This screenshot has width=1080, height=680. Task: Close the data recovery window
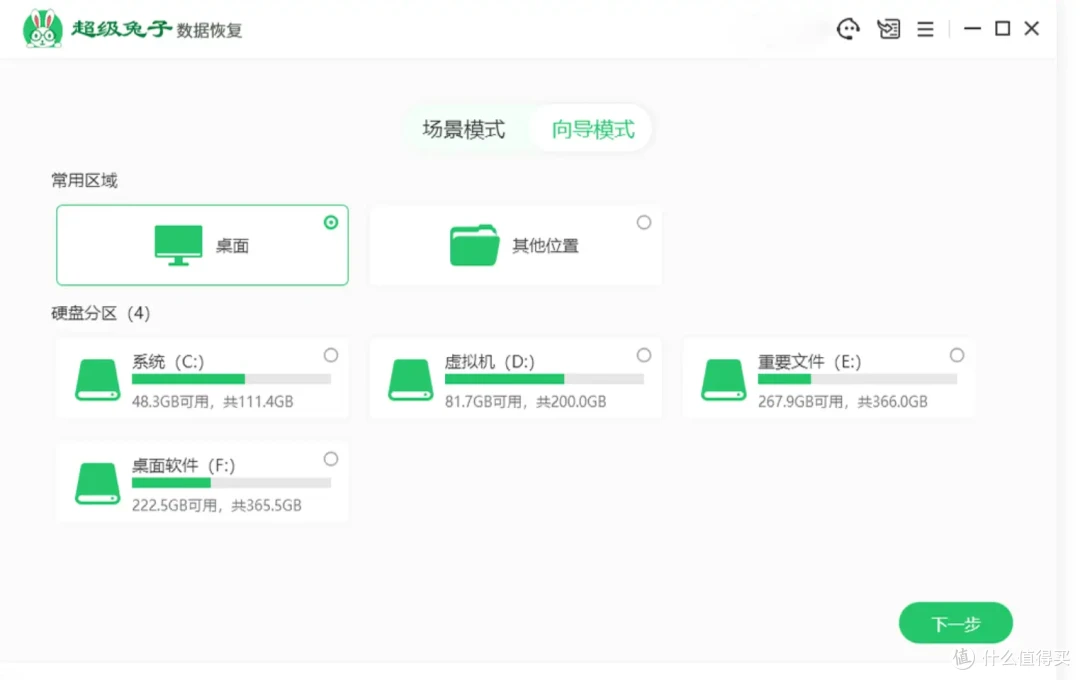[1031, 29]
